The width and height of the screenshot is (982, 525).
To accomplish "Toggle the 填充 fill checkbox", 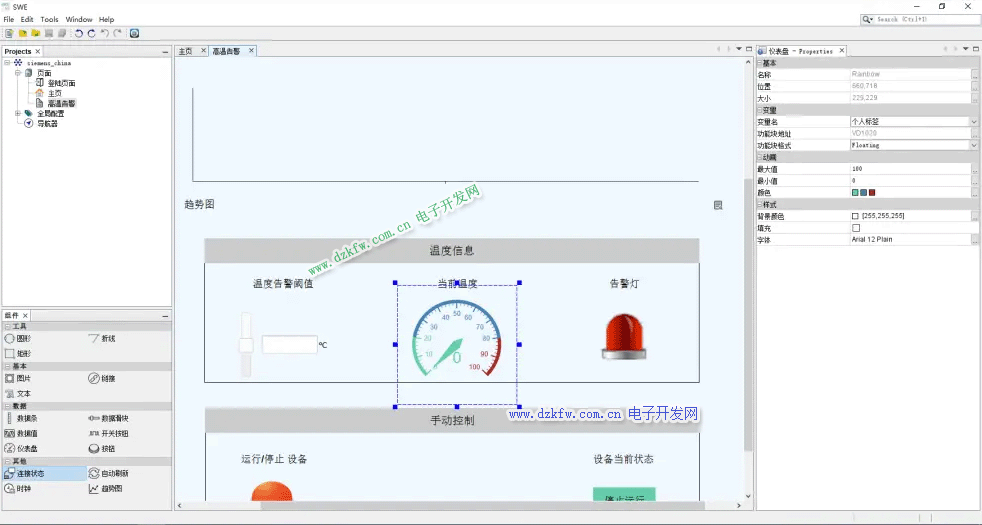I will [855, 228].
